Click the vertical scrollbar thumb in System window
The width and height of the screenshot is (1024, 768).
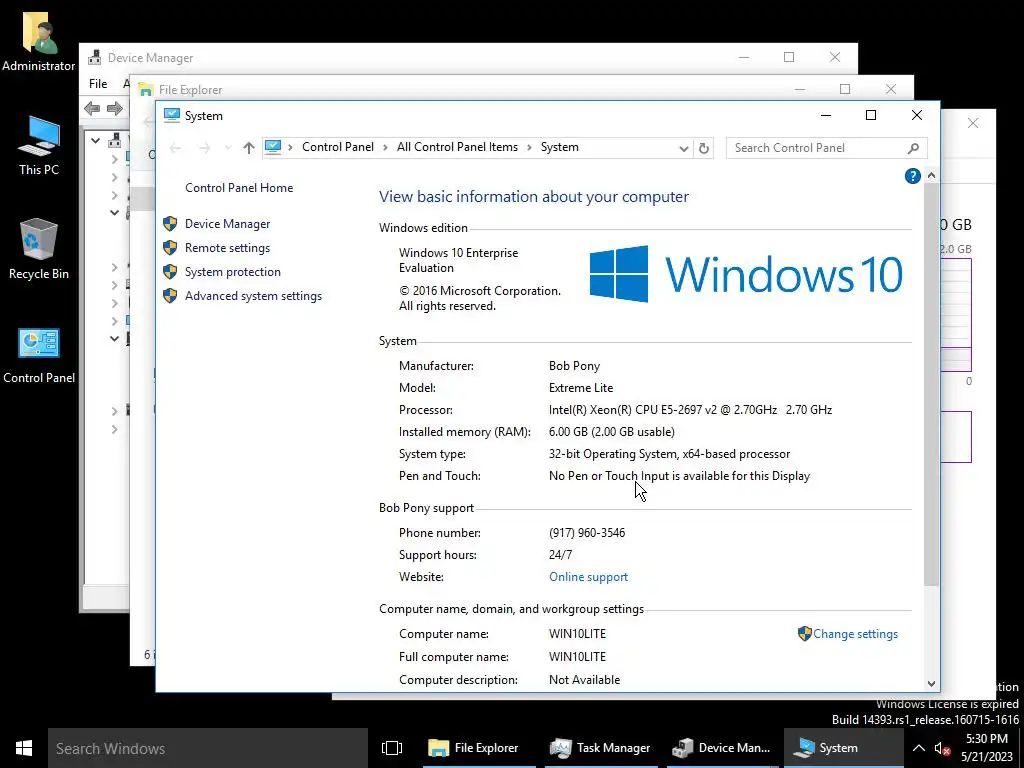(931, 384)
